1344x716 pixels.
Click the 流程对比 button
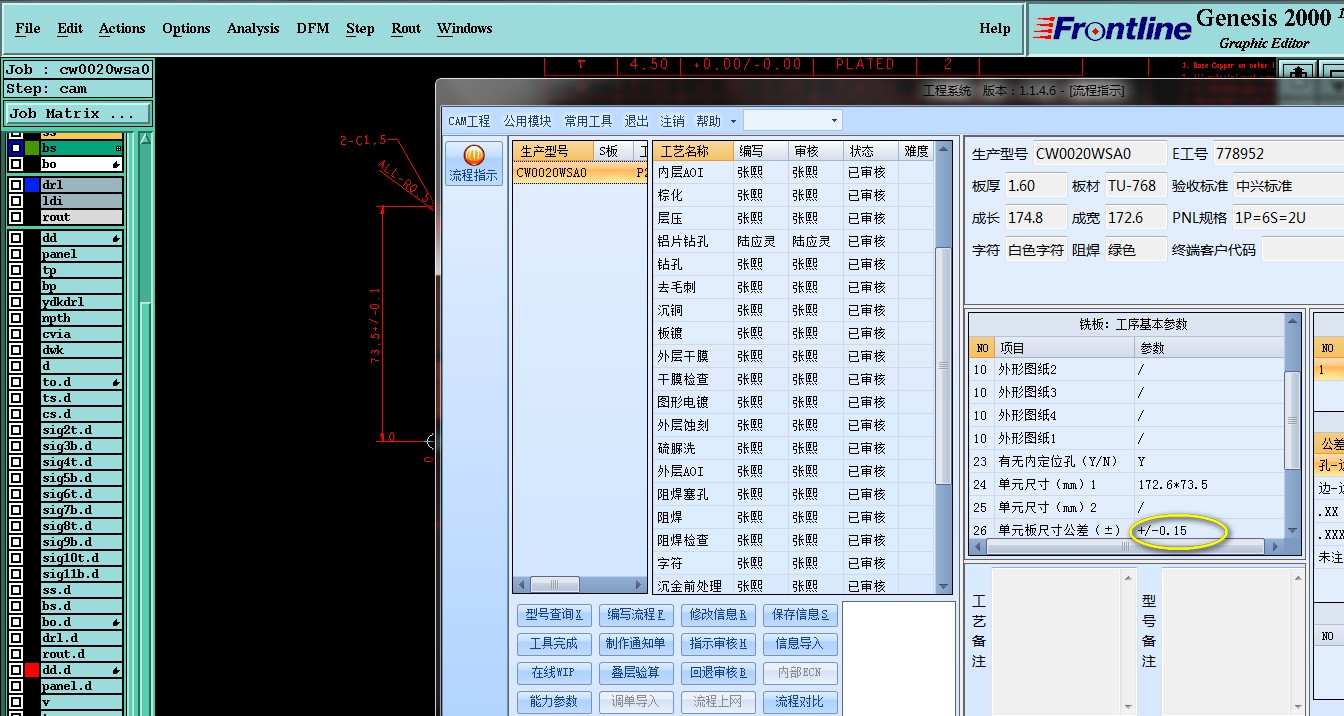tap(800, 701)
